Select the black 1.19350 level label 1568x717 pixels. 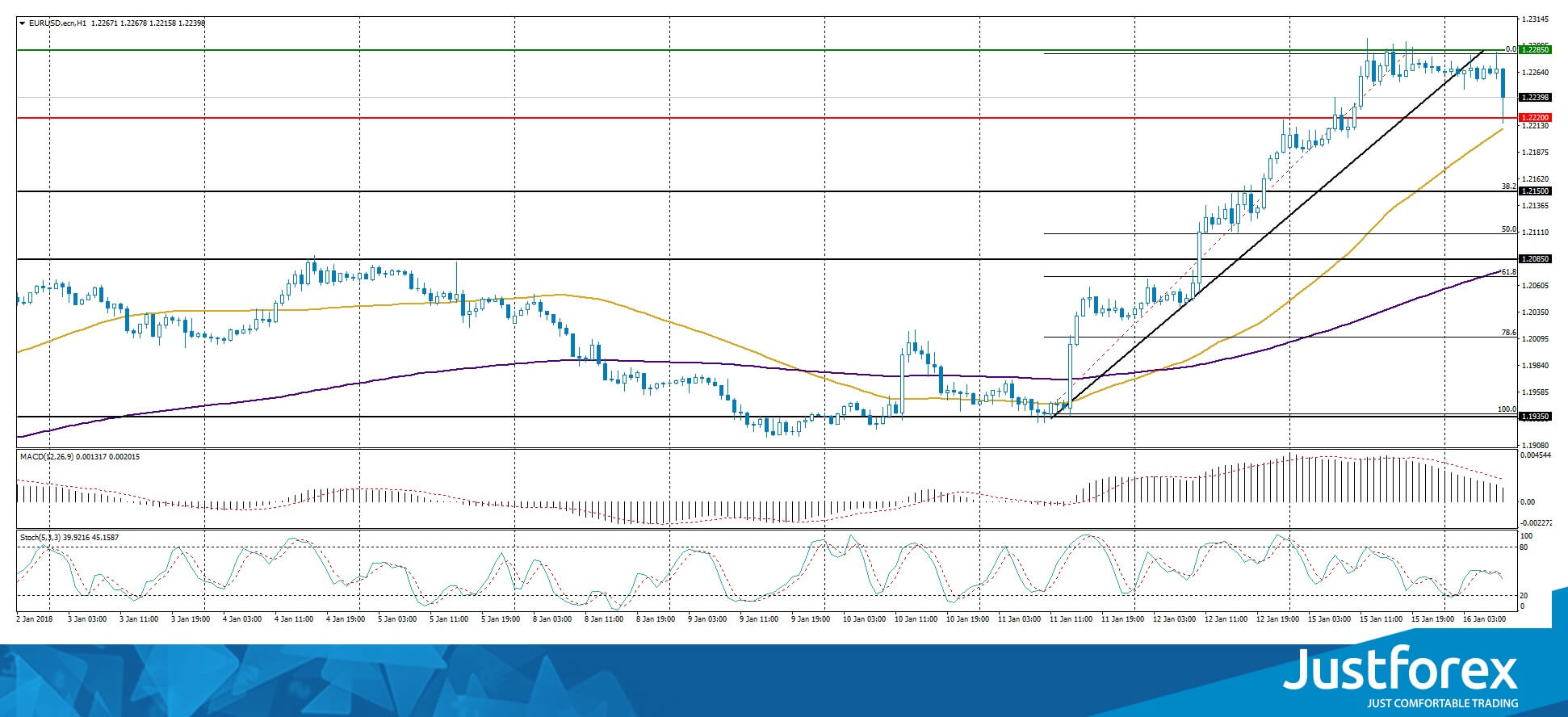pyautogui.click(x=1535, y=417)
